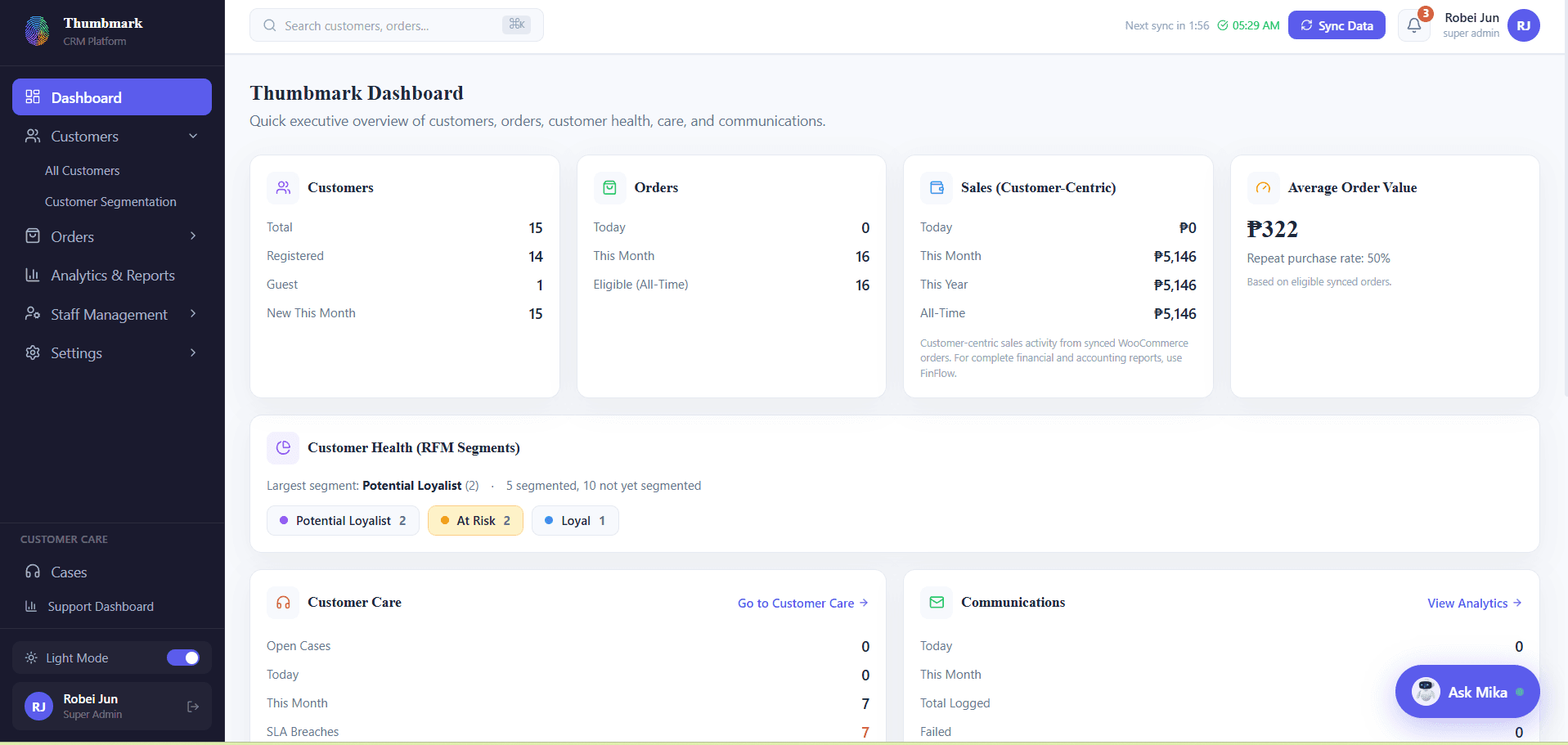Click the green sync time check icon
The width and height of the screenshot is (1568, 745).
coord(1223,25)
